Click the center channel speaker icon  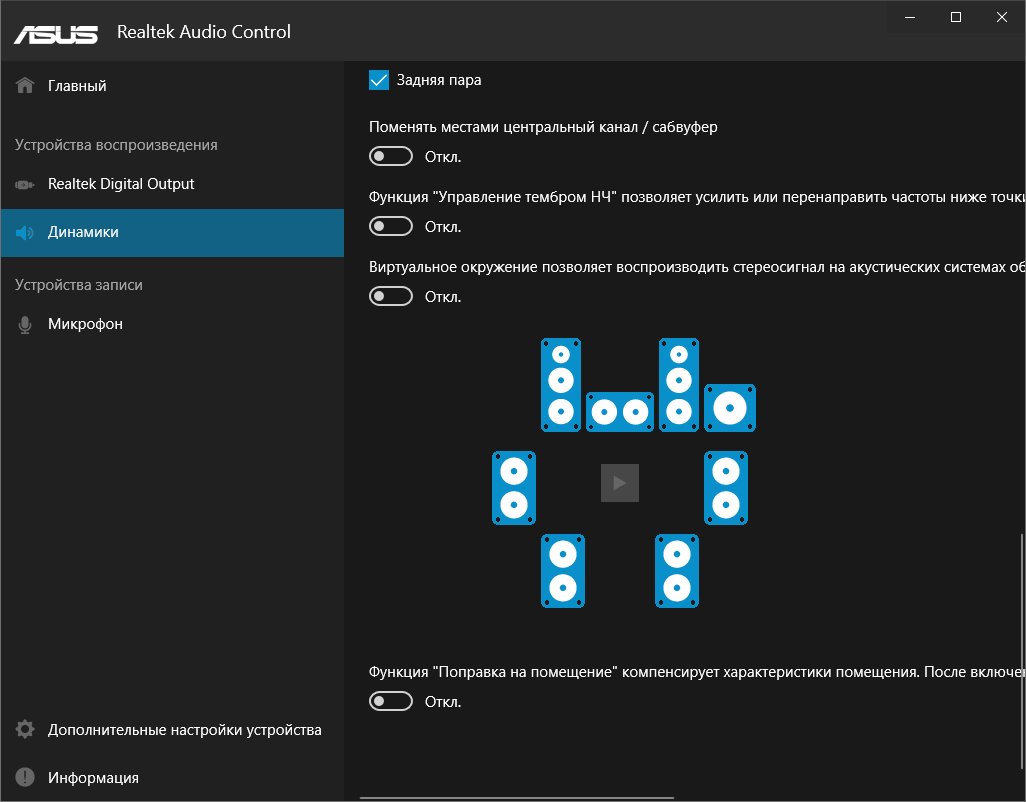click(620, 411)
